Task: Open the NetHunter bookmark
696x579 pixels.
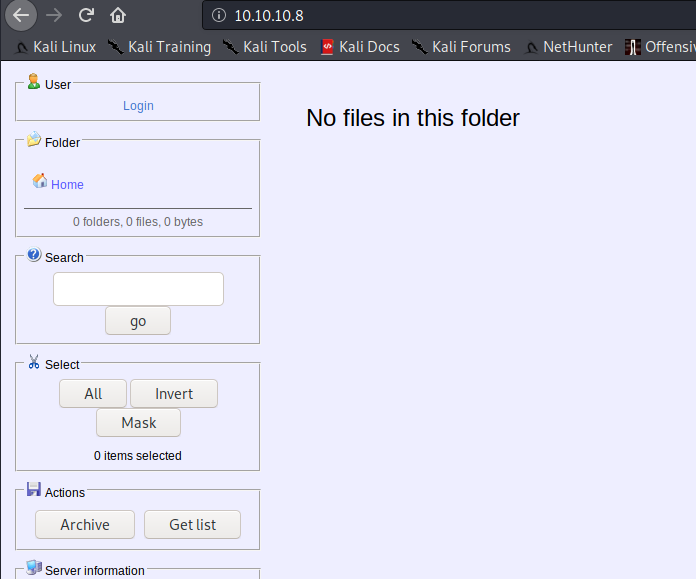Action: [x=568, y=47]
